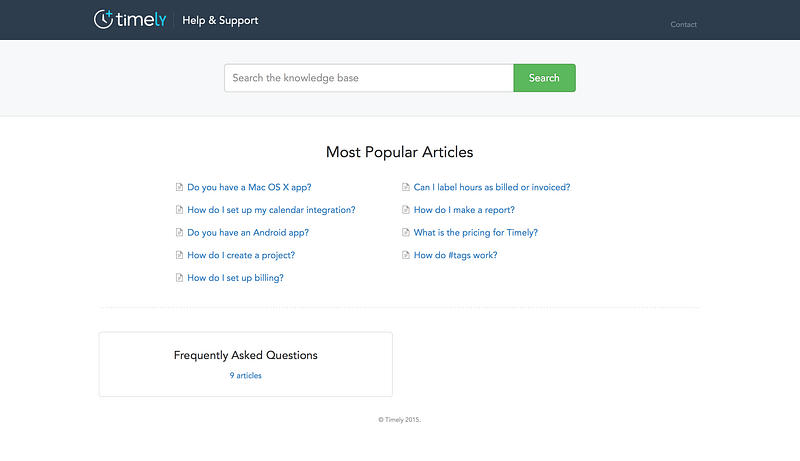The width and height of the screenshot is (800, 461).
Task: Open the Contact page in header
Action: click(683, 24)
